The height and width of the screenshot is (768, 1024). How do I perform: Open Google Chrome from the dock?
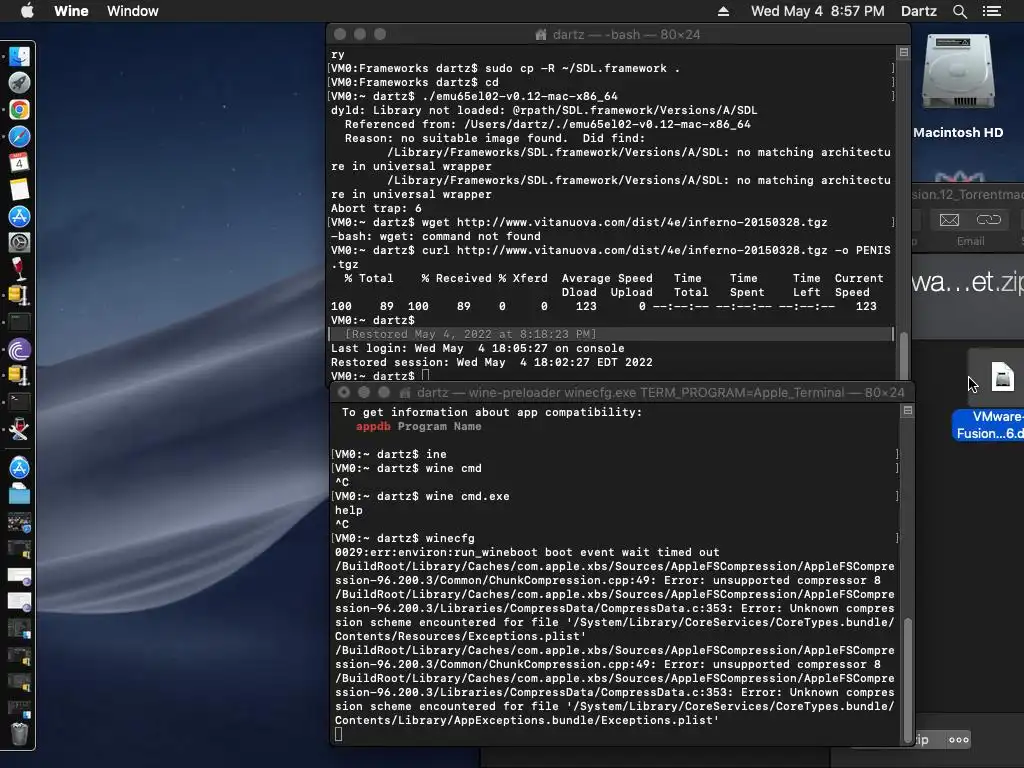19,110
